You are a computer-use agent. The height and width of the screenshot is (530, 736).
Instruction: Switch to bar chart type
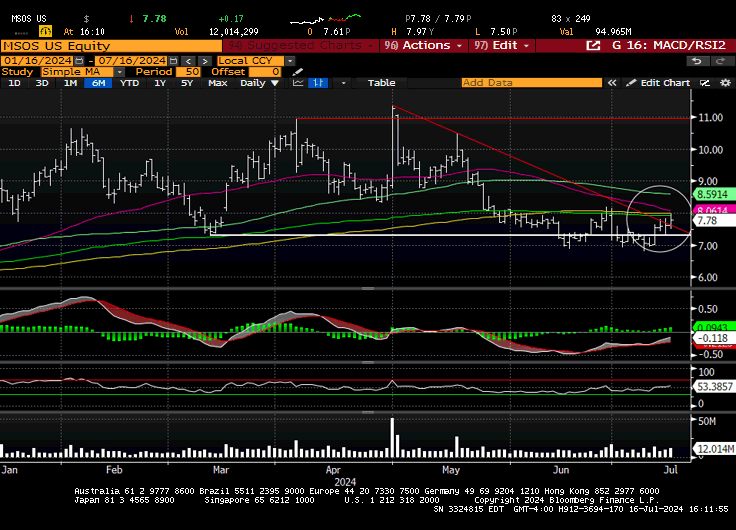[x=318, y=83]
